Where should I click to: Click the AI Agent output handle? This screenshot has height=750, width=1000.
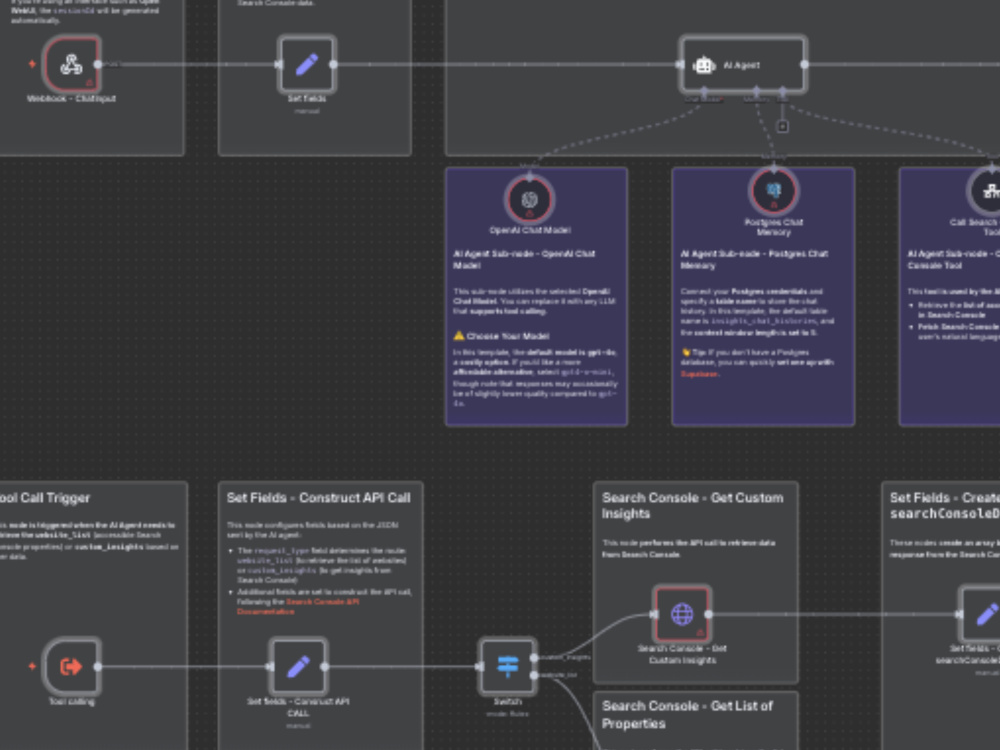[805, 64]
